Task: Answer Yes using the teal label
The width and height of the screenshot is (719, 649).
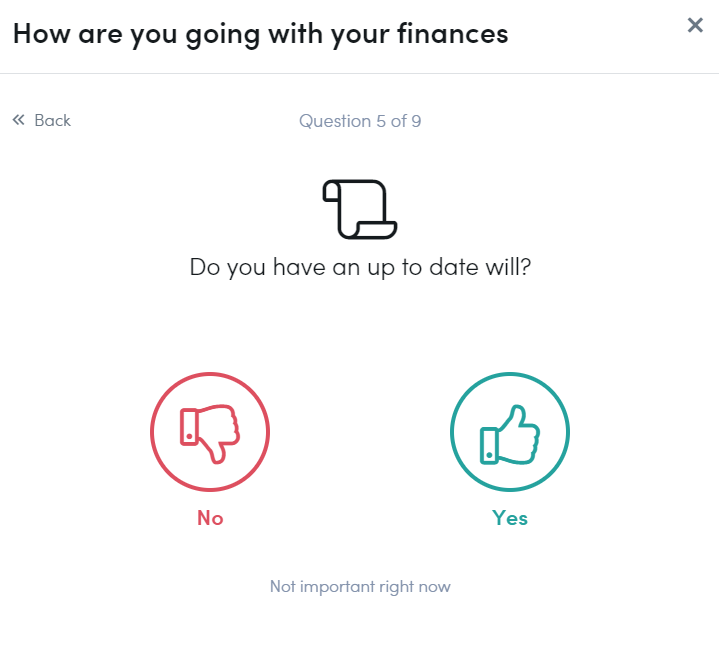Action: point(510,518)
